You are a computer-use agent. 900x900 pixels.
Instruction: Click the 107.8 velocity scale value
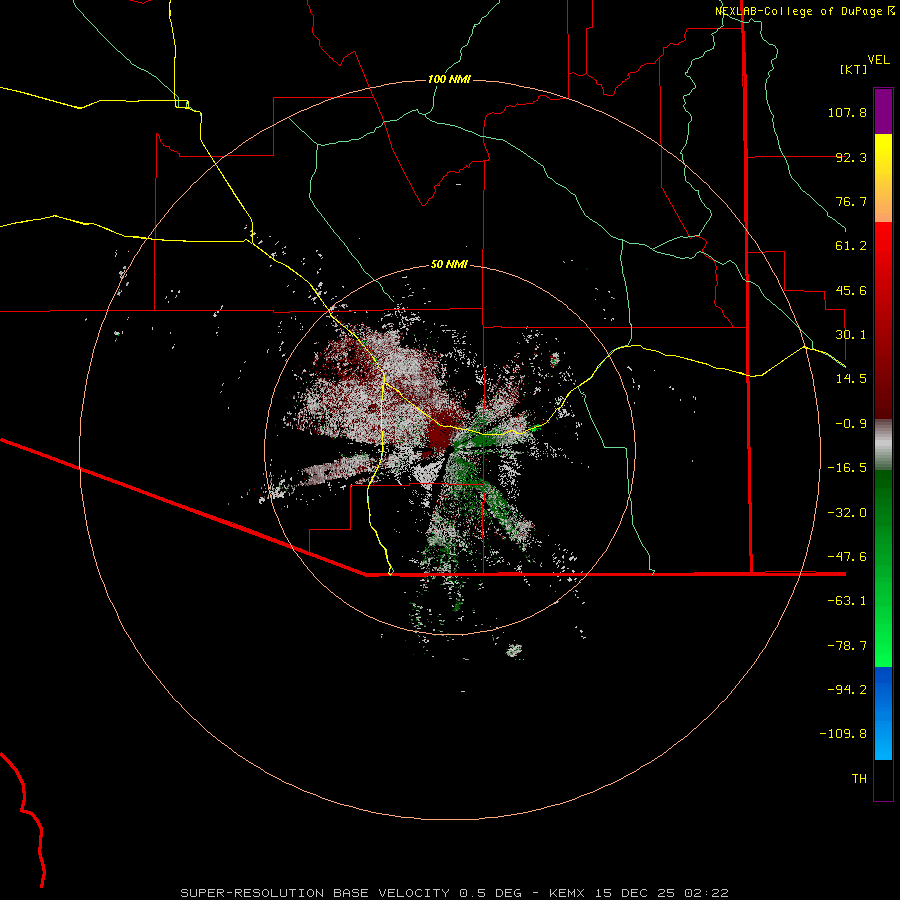pyautogui.click(x=847, y=112)
